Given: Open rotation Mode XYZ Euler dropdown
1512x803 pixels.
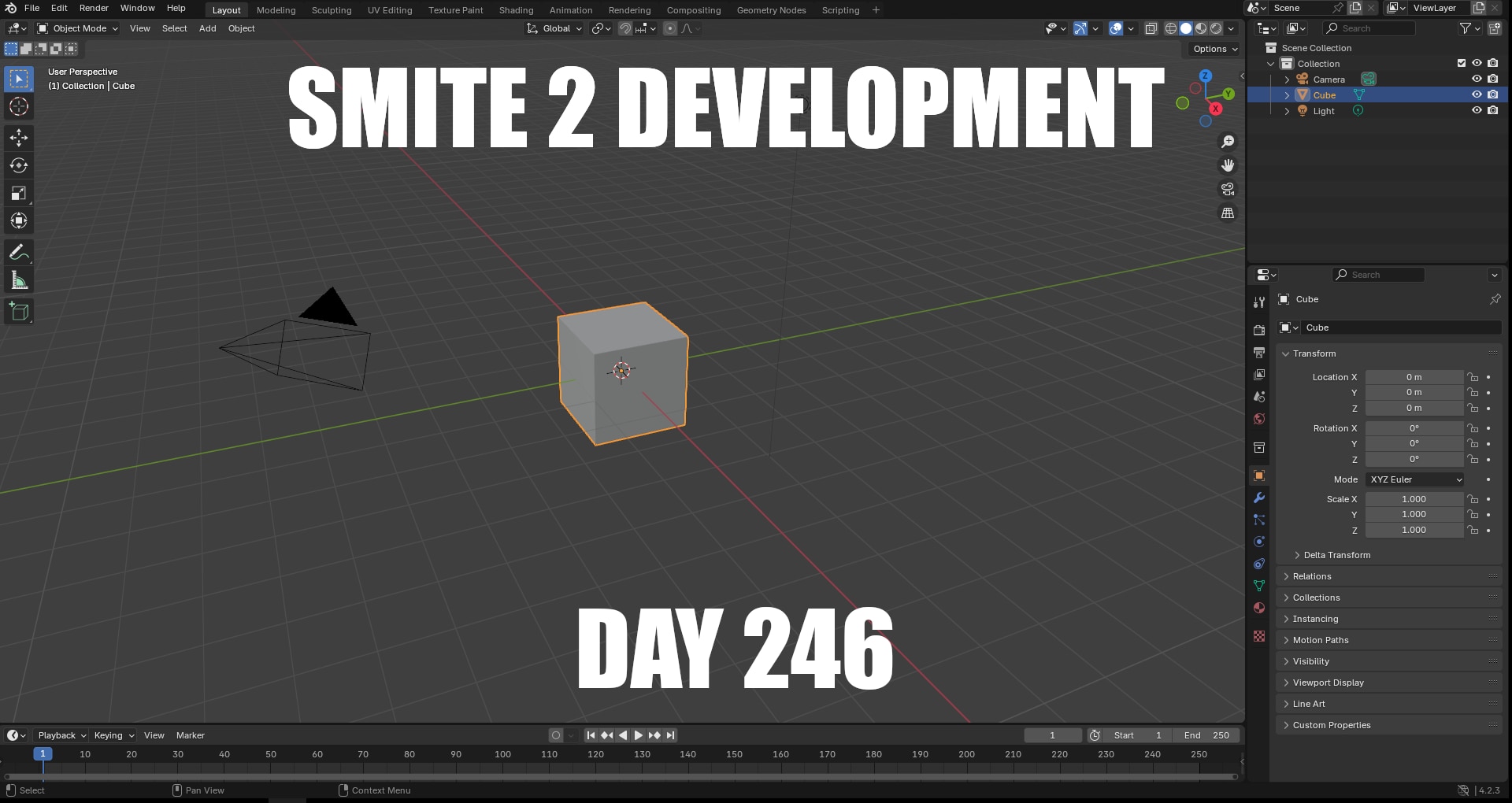Looking at the screenshot, I should point(1415,479).
